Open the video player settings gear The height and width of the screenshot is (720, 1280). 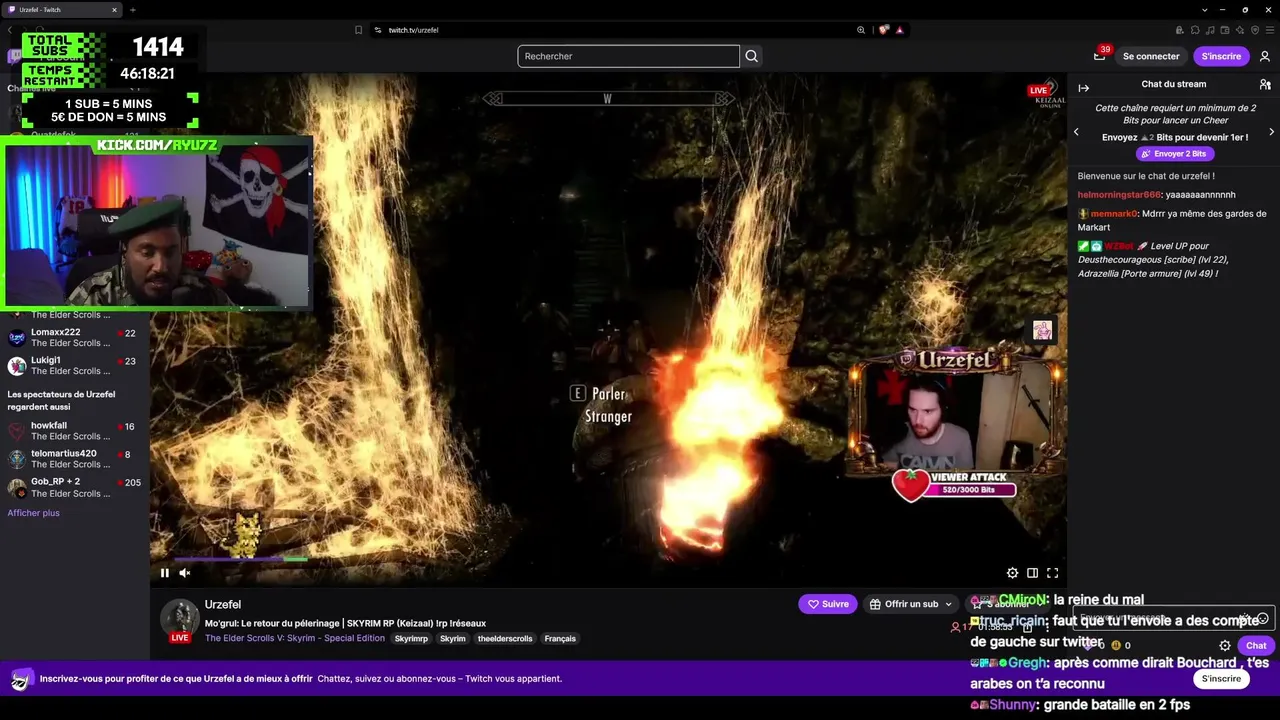pos(1012,573)
